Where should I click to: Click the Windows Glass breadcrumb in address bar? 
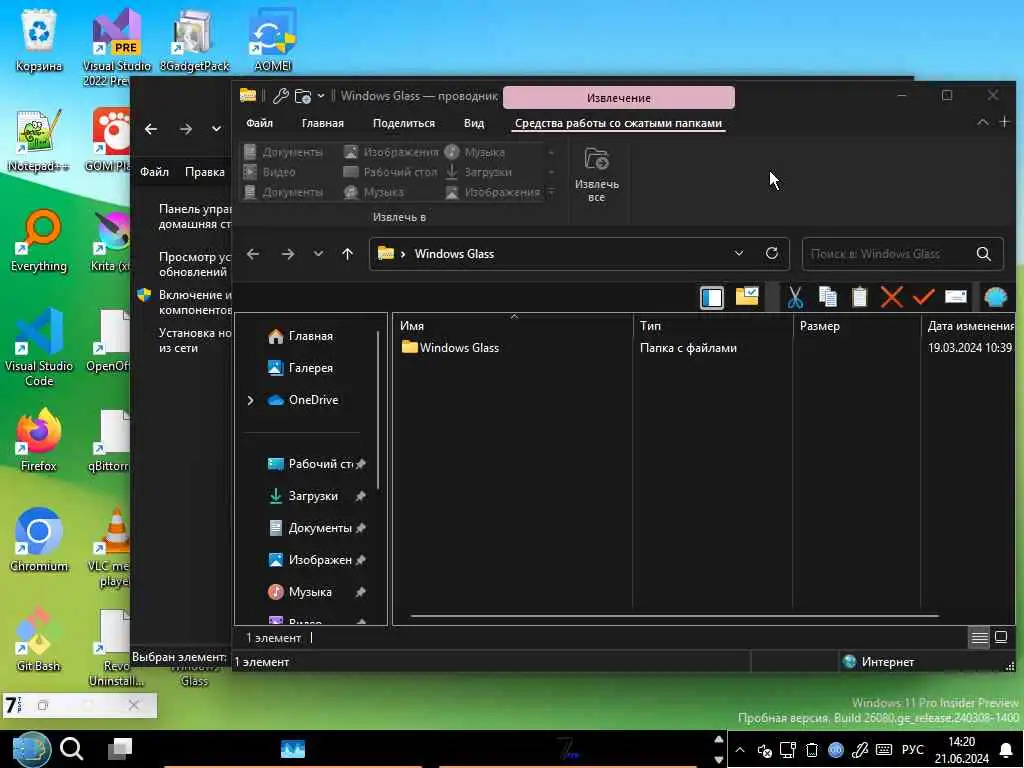[454, 254]
